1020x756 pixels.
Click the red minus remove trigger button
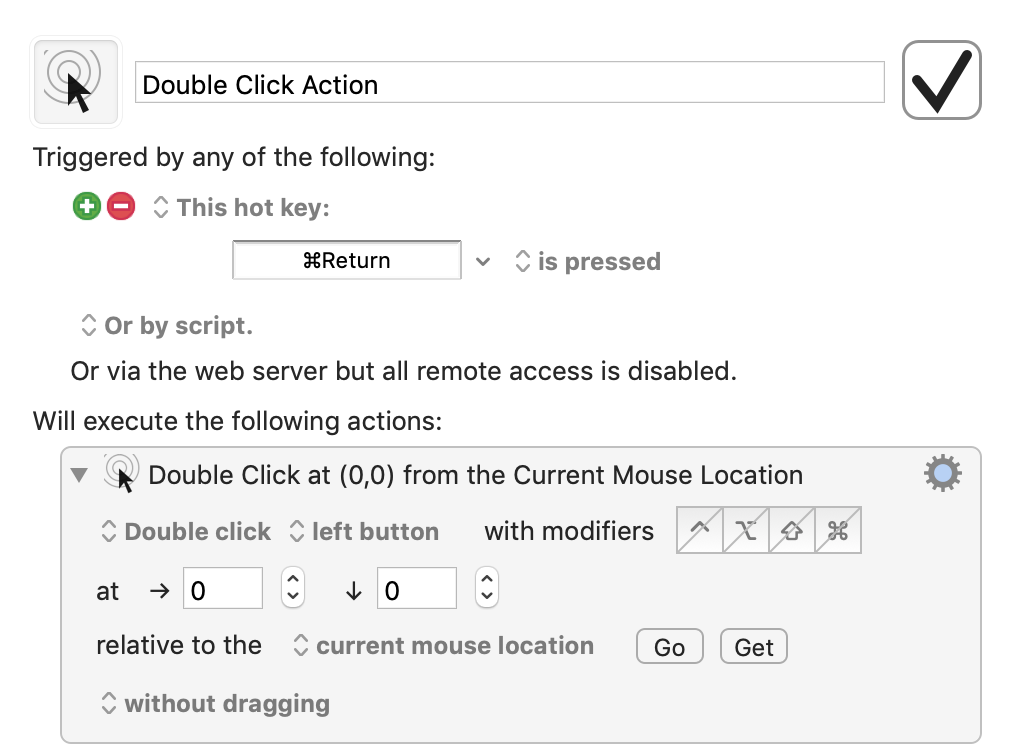[x=121, y=207]
